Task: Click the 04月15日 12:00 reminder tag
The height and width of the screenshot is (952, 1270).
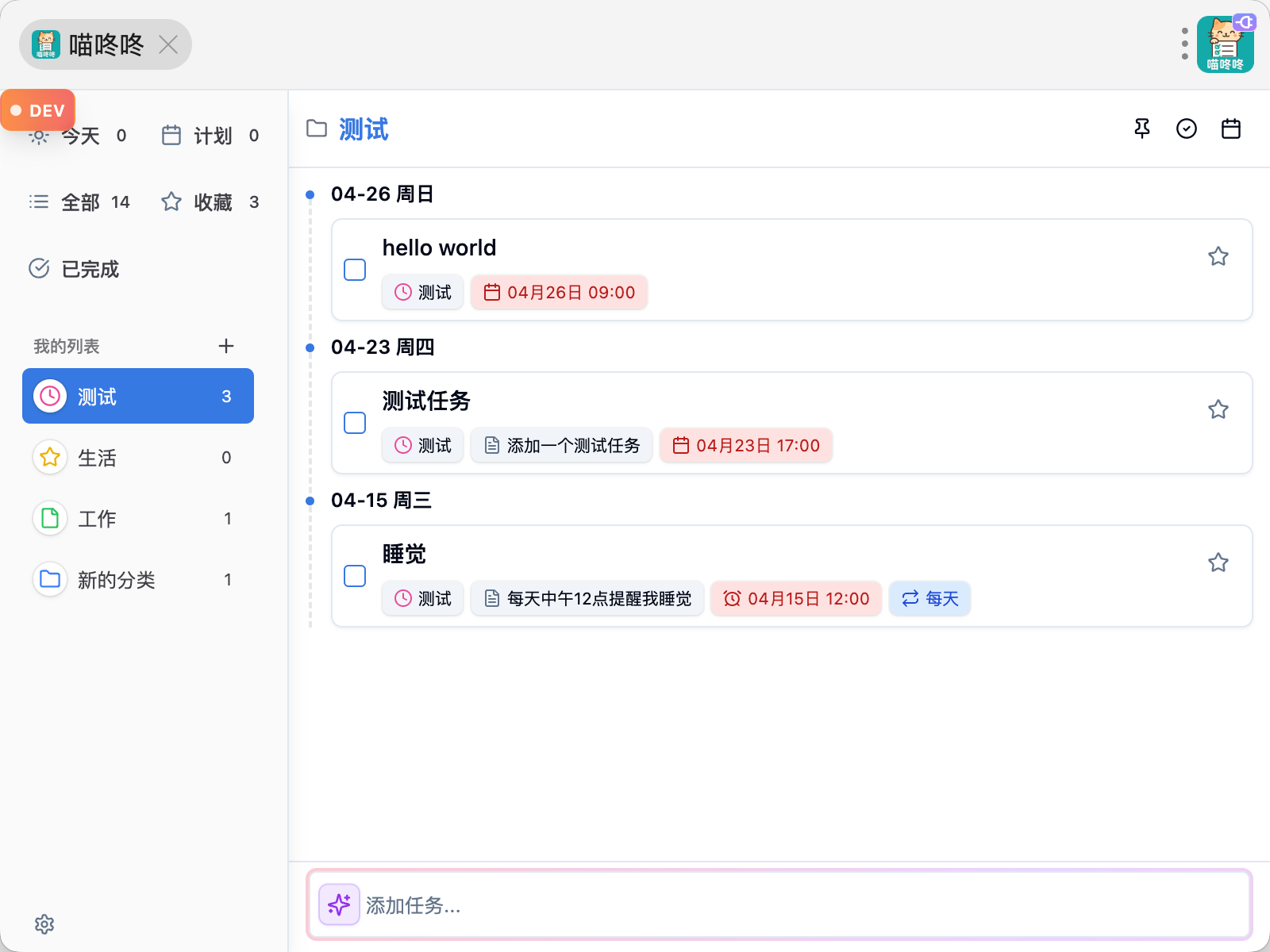Action: pyautogui.click(x=796, y=598)
